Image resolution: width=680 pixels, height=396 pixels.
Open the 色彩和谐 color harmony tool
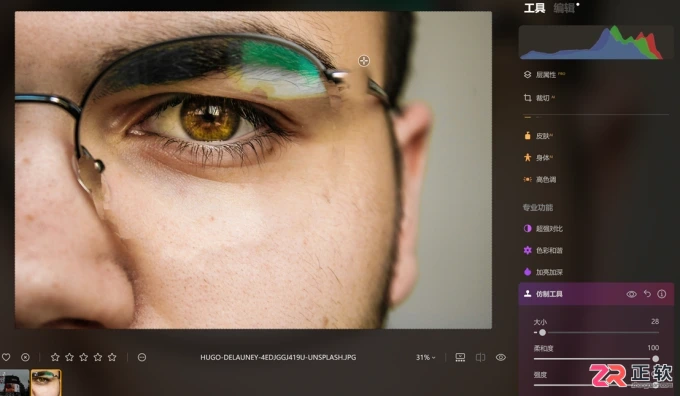543,250
